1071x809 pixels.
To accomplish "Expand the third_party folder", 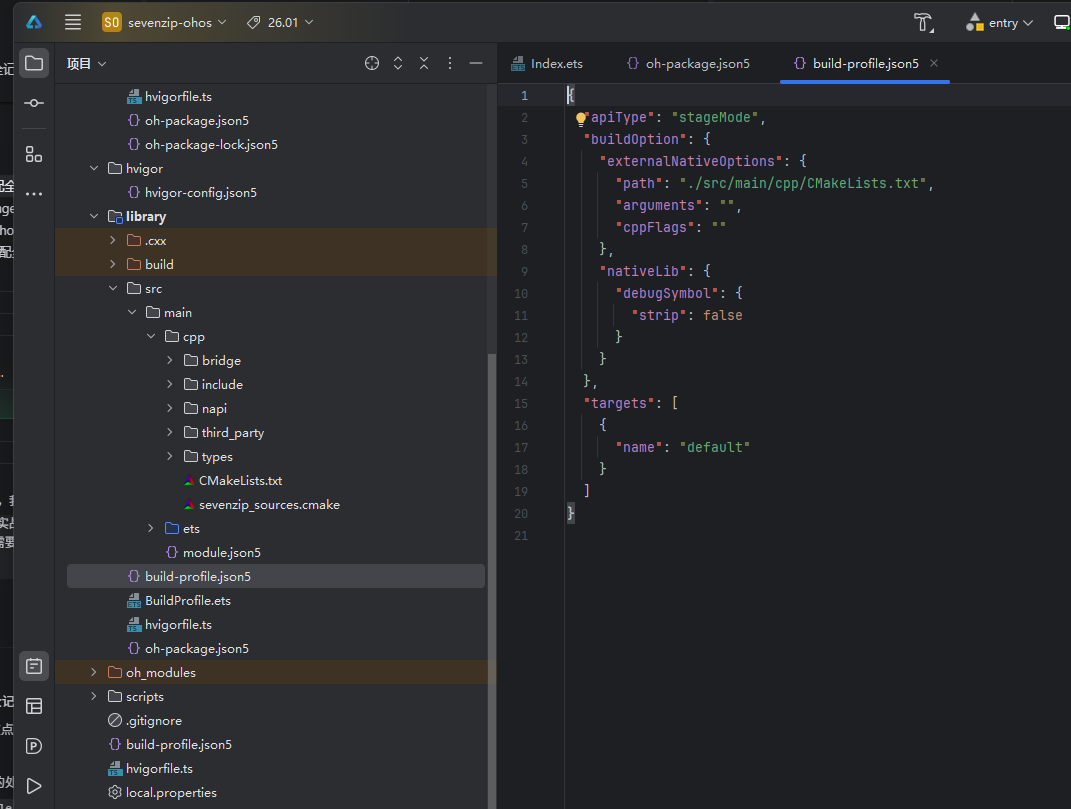I will [x=170, y=432].
